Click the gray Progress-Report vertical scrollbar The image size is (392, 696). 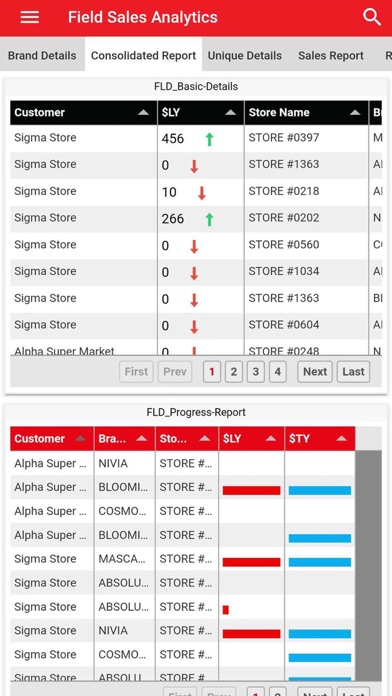(x=368, y=565)
